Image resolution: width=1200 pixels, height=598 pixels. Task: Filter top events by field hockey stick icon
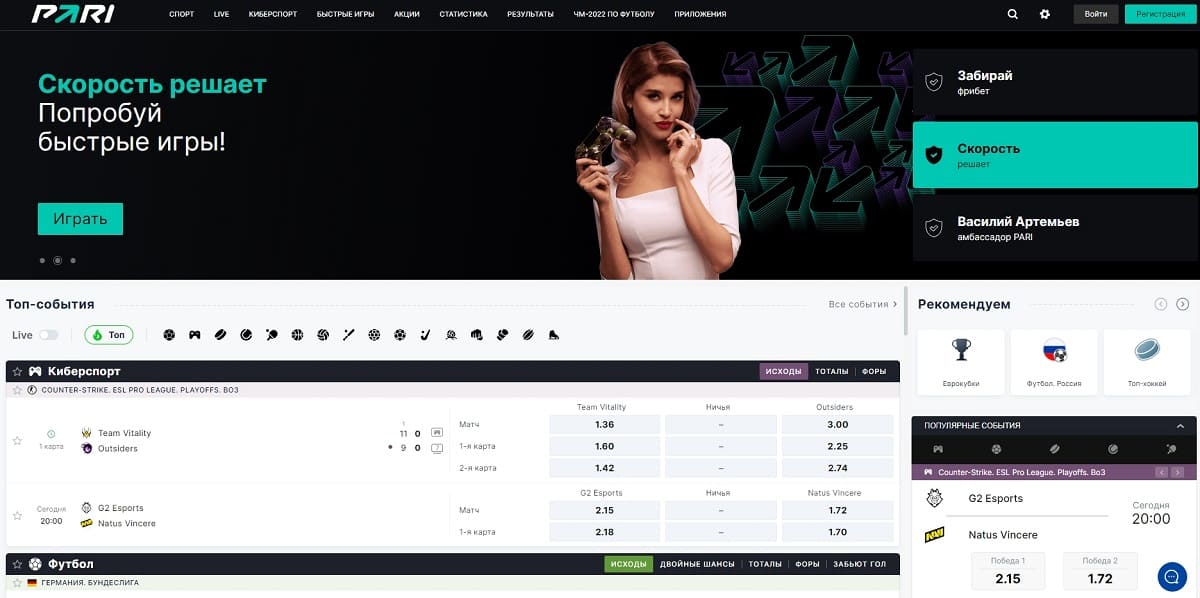tap(425, 335)
